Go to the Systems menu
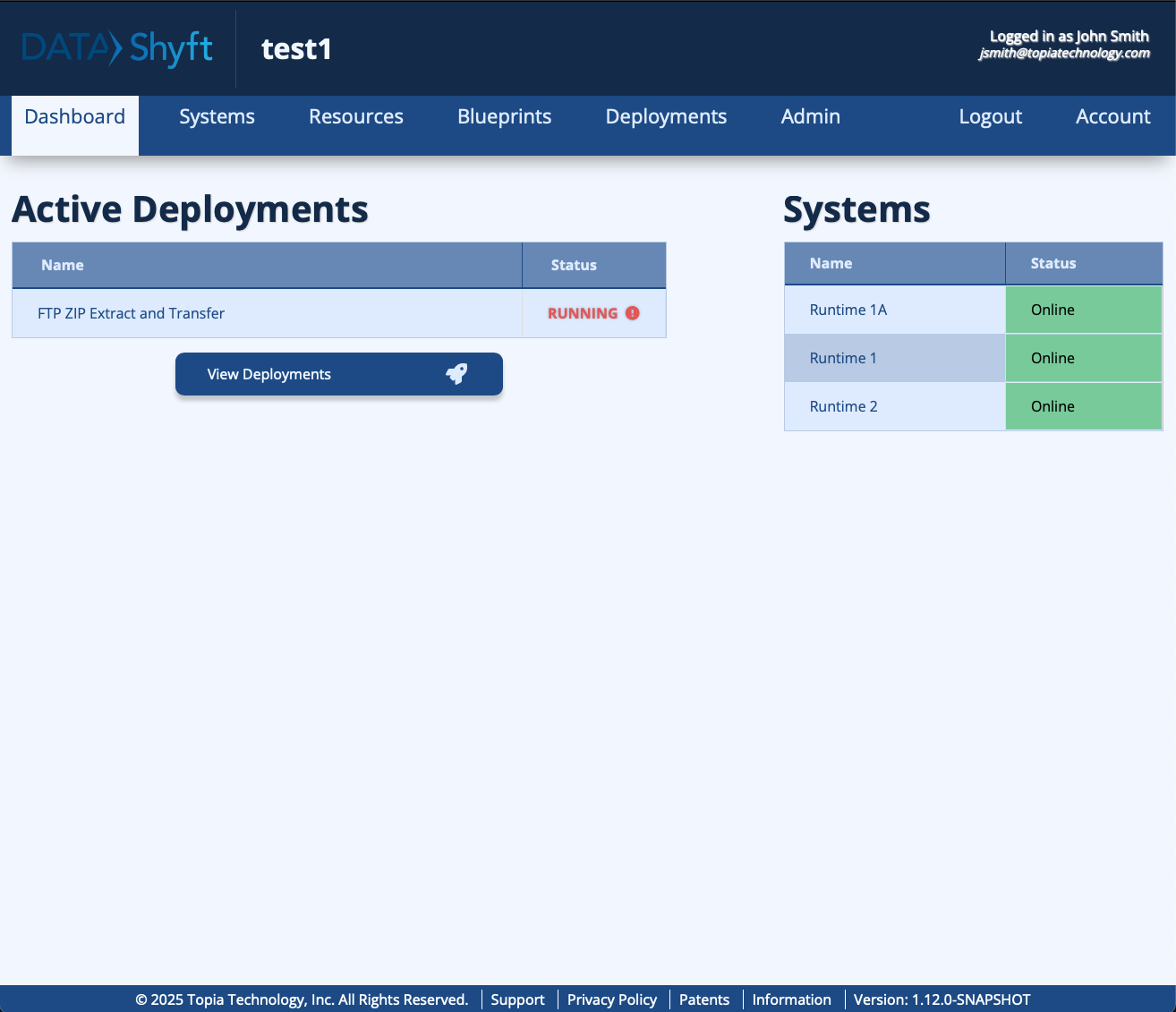 (x=217, y=117)
